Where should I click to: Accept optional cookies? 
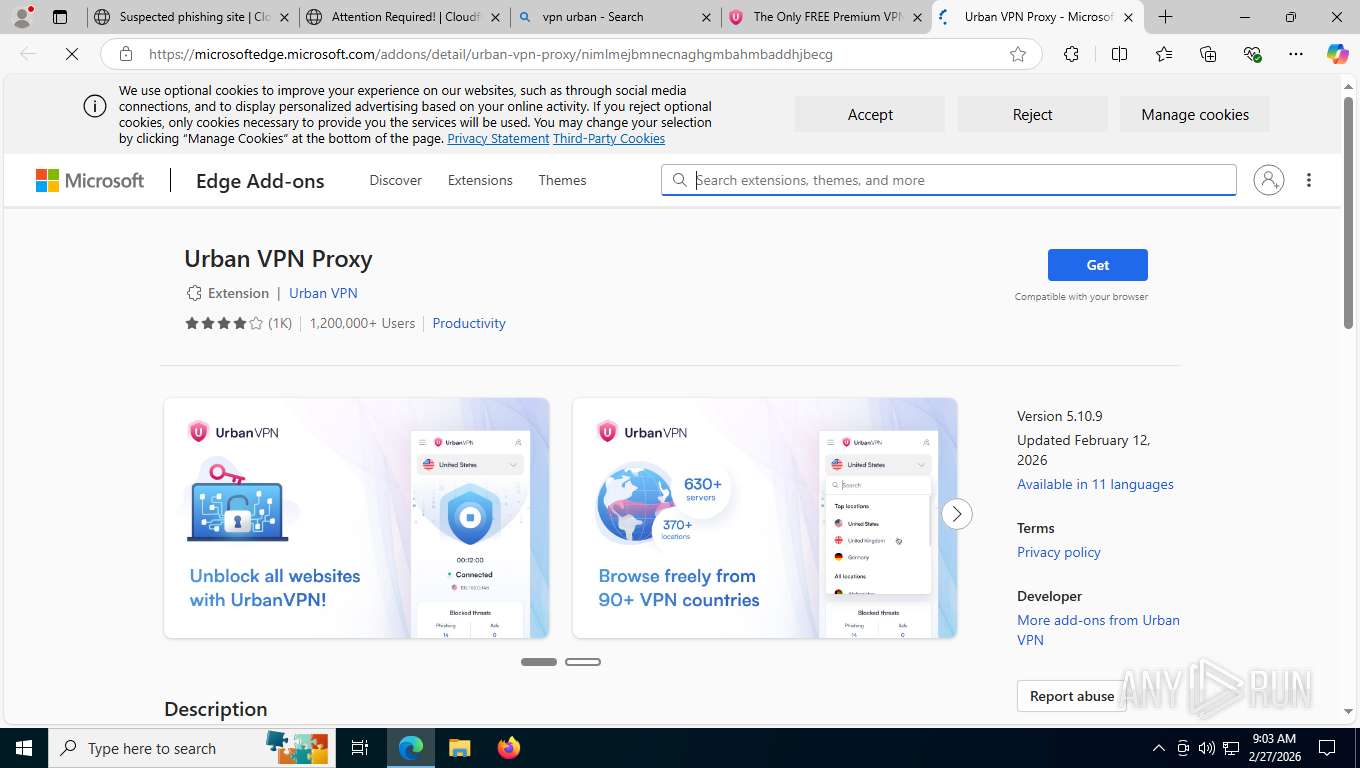(x=870, y=114)
